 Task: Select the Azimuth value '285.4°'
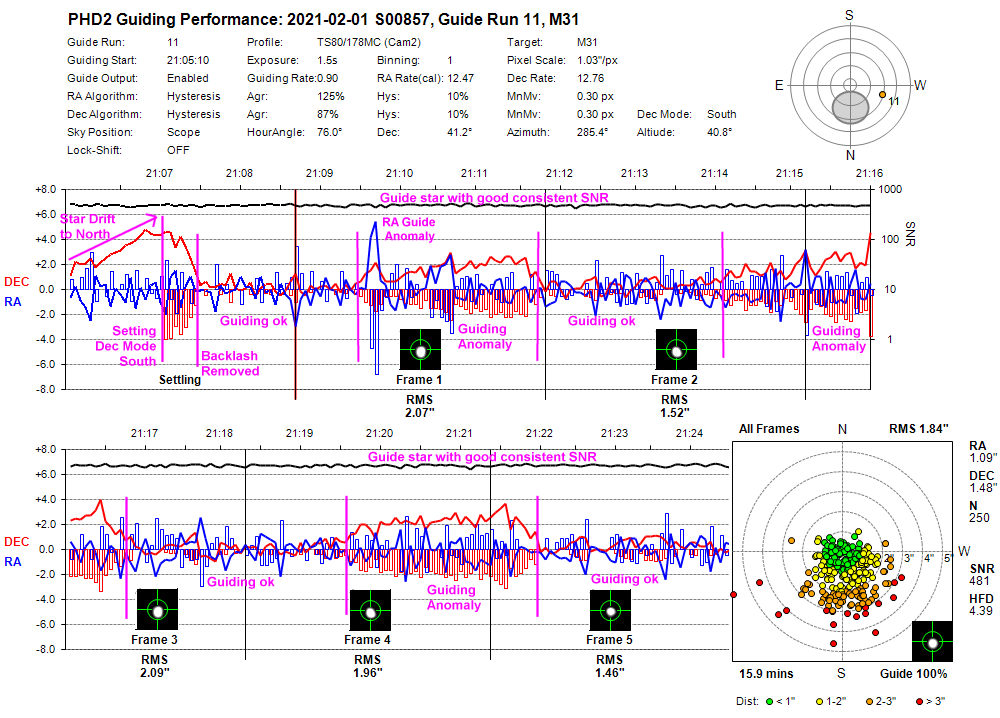(x=592, y=132)
